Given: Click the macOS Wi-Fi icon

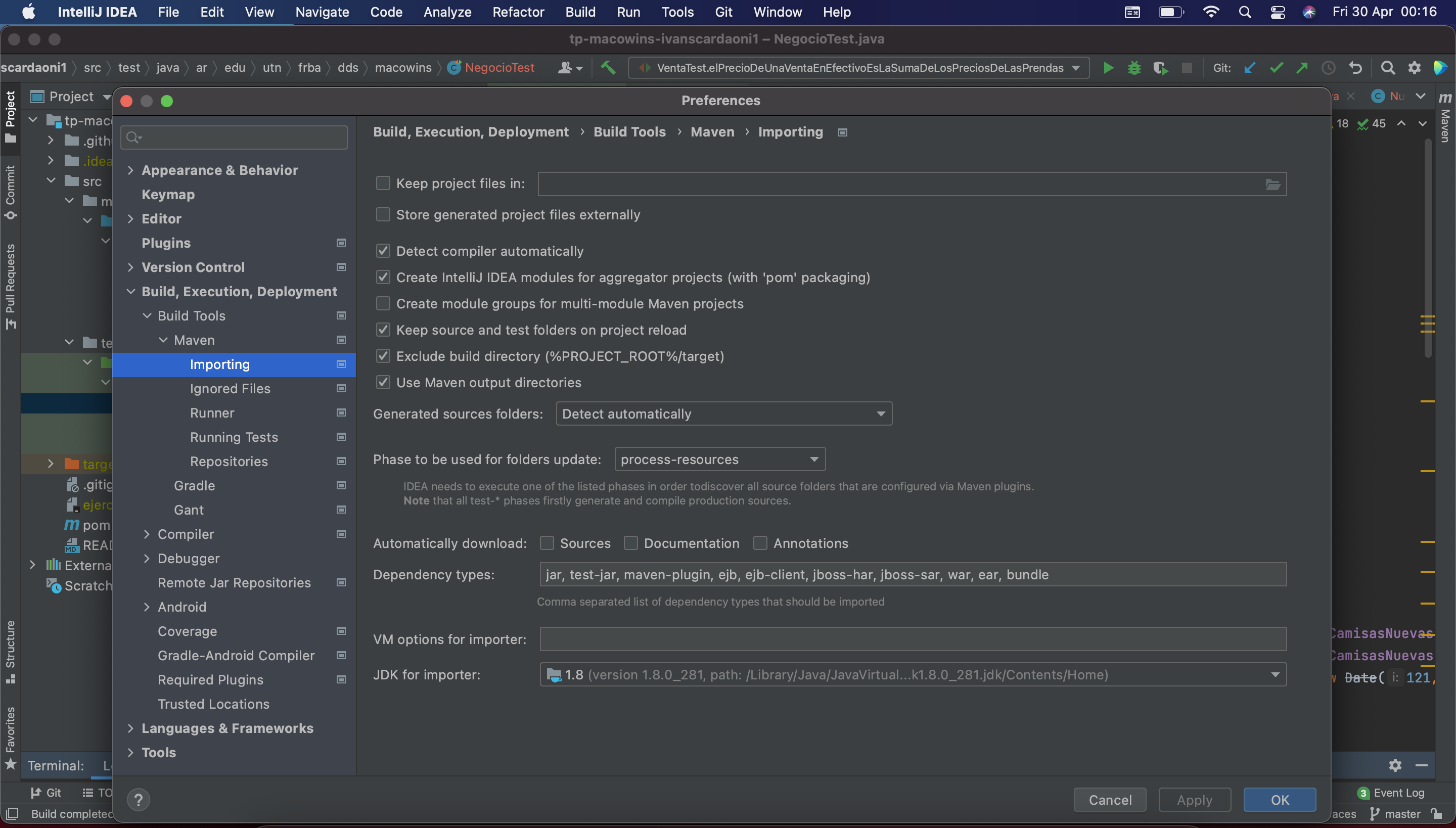Looking at the screenshot, I should [x=1211, y=12].
